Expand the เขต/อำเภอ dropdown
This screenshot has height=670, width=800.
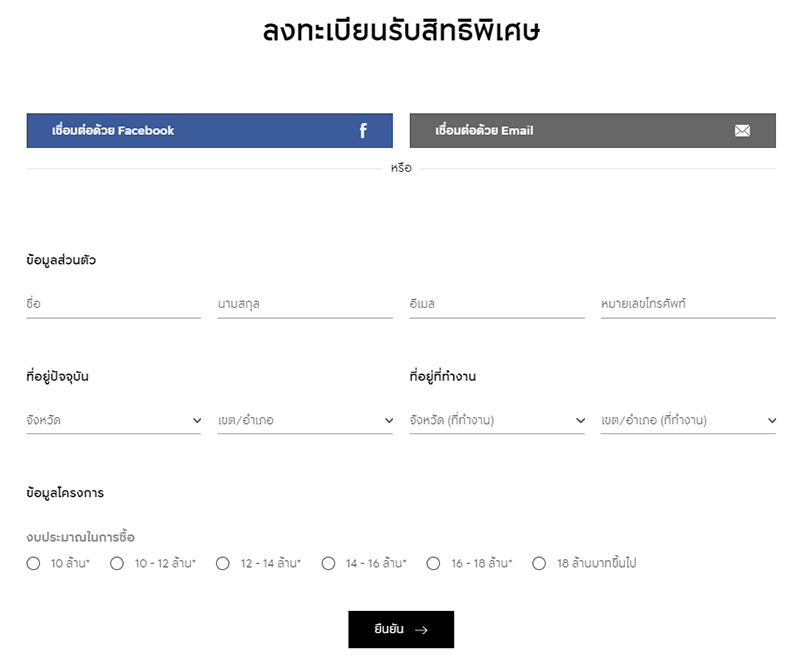tap(305, 421)
